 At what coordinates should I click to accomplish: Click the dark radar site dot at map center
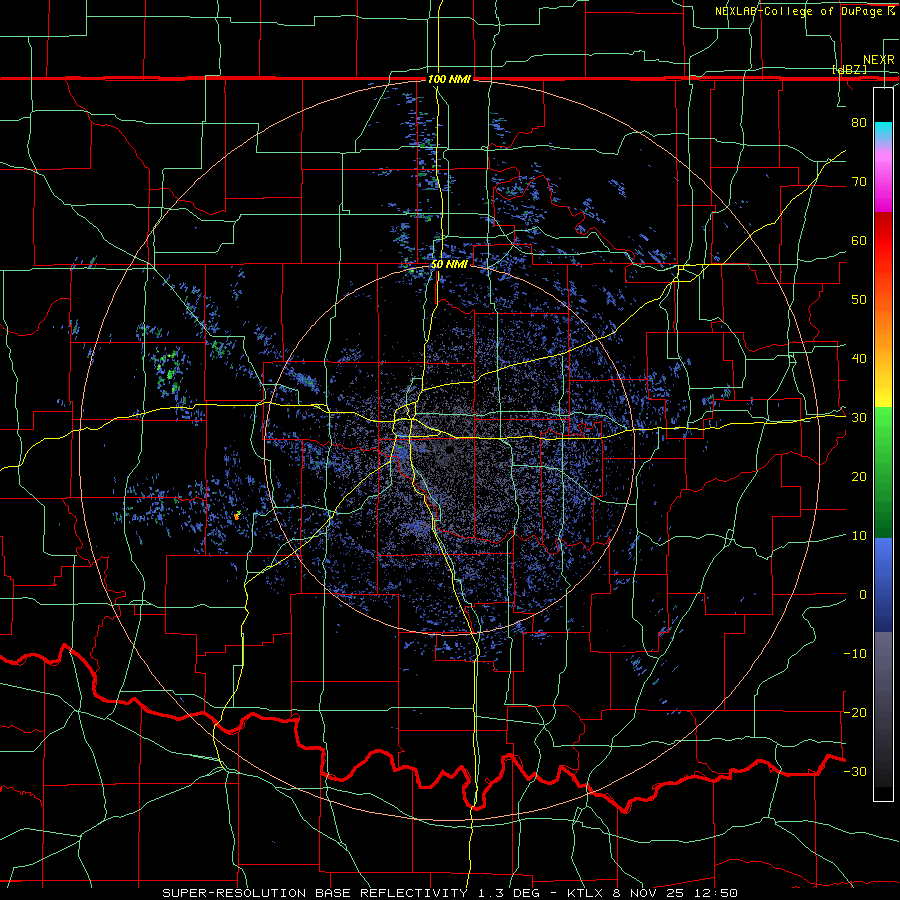[449, 450]
